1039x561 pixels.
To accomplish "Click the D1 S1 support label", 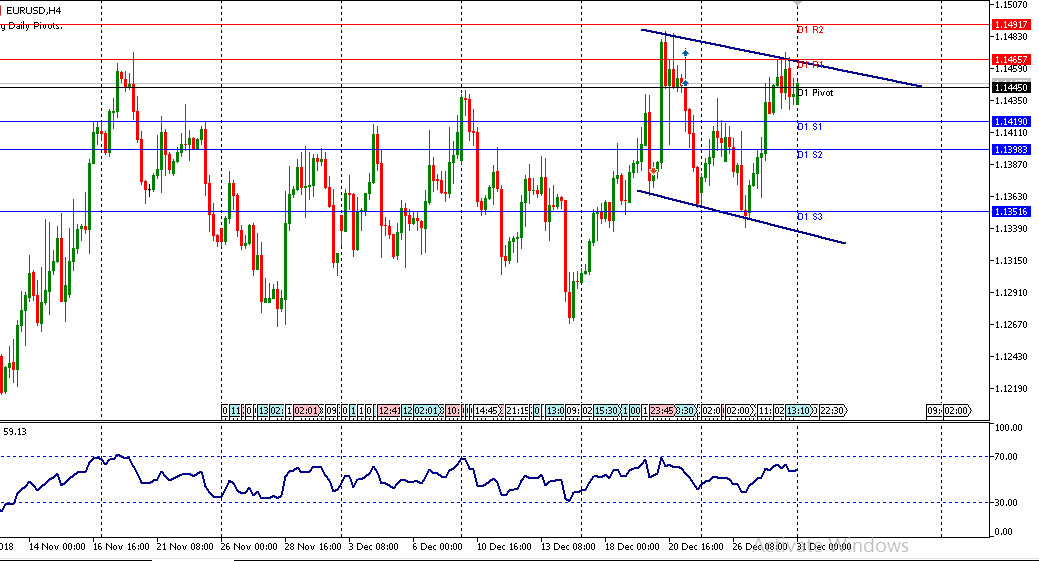I will (809, 127).
